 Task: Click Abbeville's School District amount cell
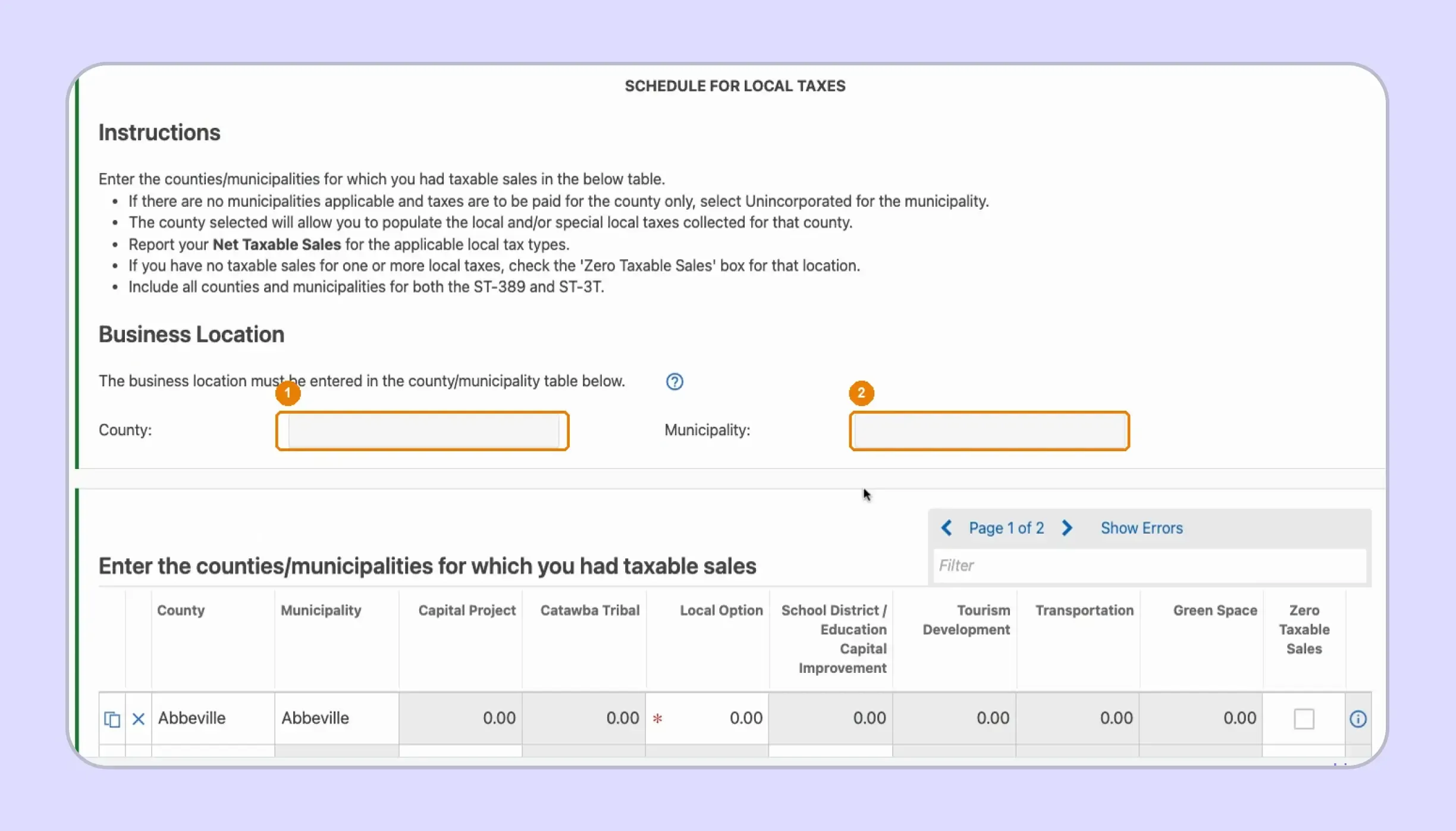[x=831, y=718]
